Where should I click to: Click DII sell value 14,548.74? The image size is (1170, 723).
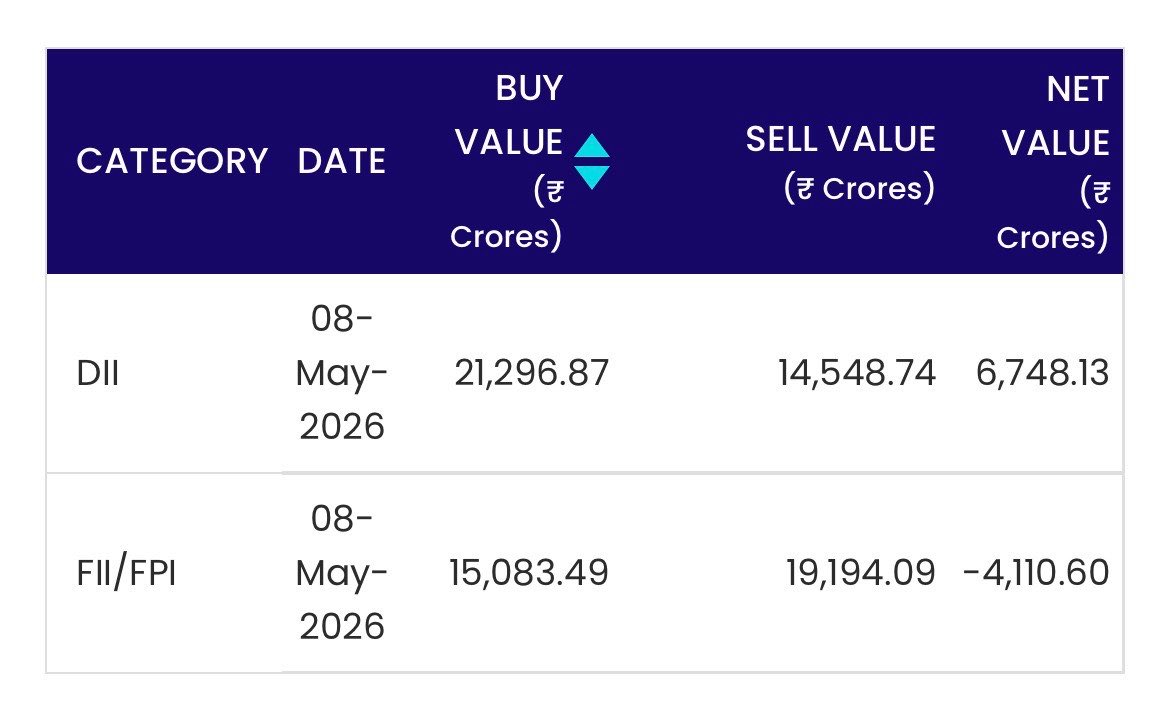(857, 373)
